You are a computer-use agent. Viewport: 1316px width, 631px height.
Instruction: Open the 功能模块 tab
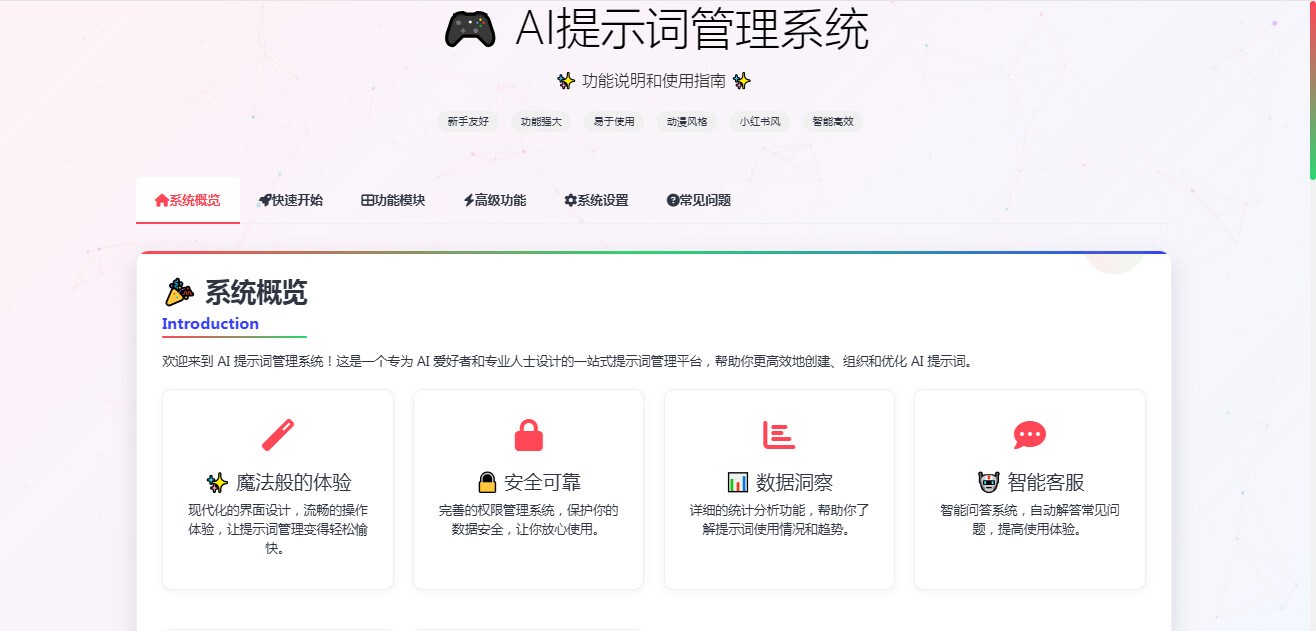pyautogui.click(x=393, y=200)
